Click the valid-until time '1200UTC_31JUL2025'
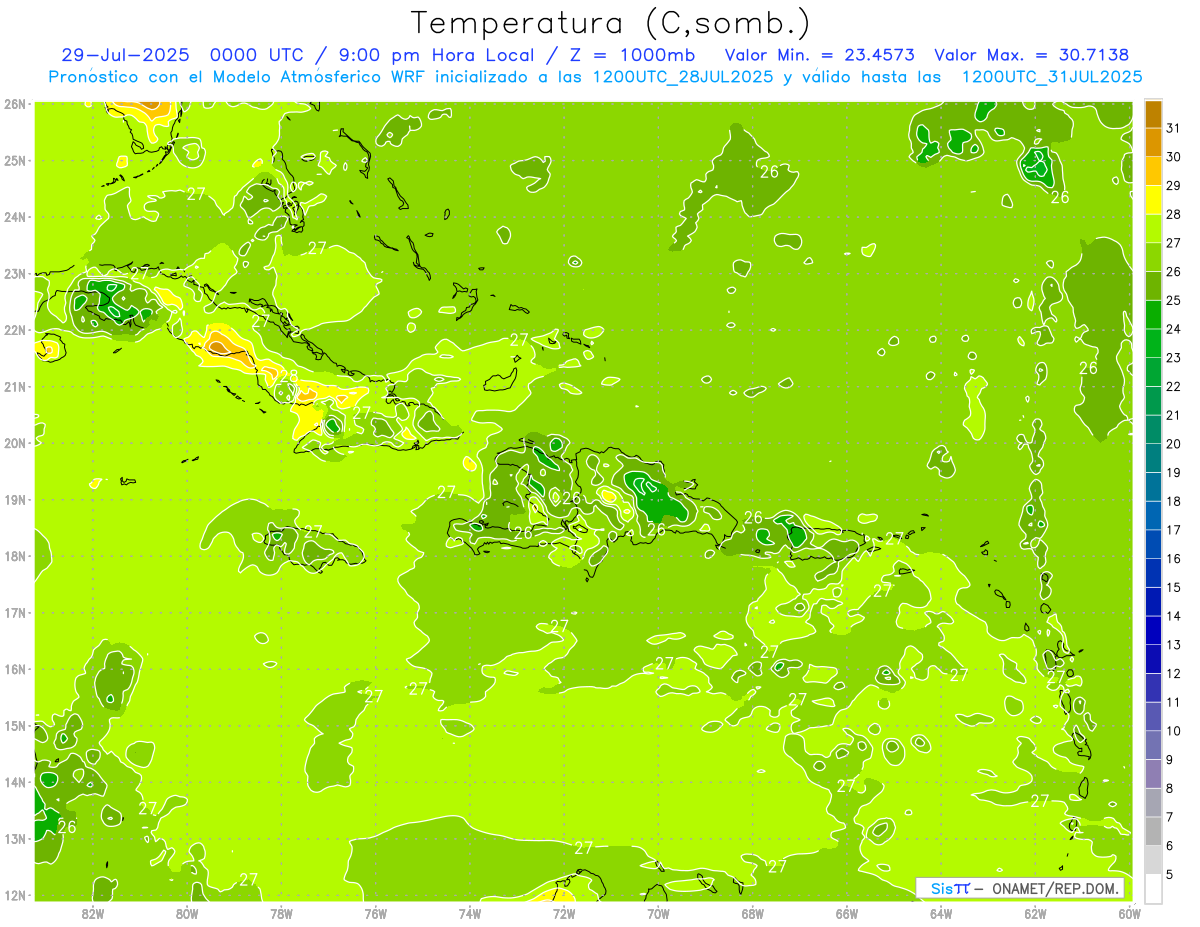Viewport: 1200px width, 927px height. tap(1052, 77)
